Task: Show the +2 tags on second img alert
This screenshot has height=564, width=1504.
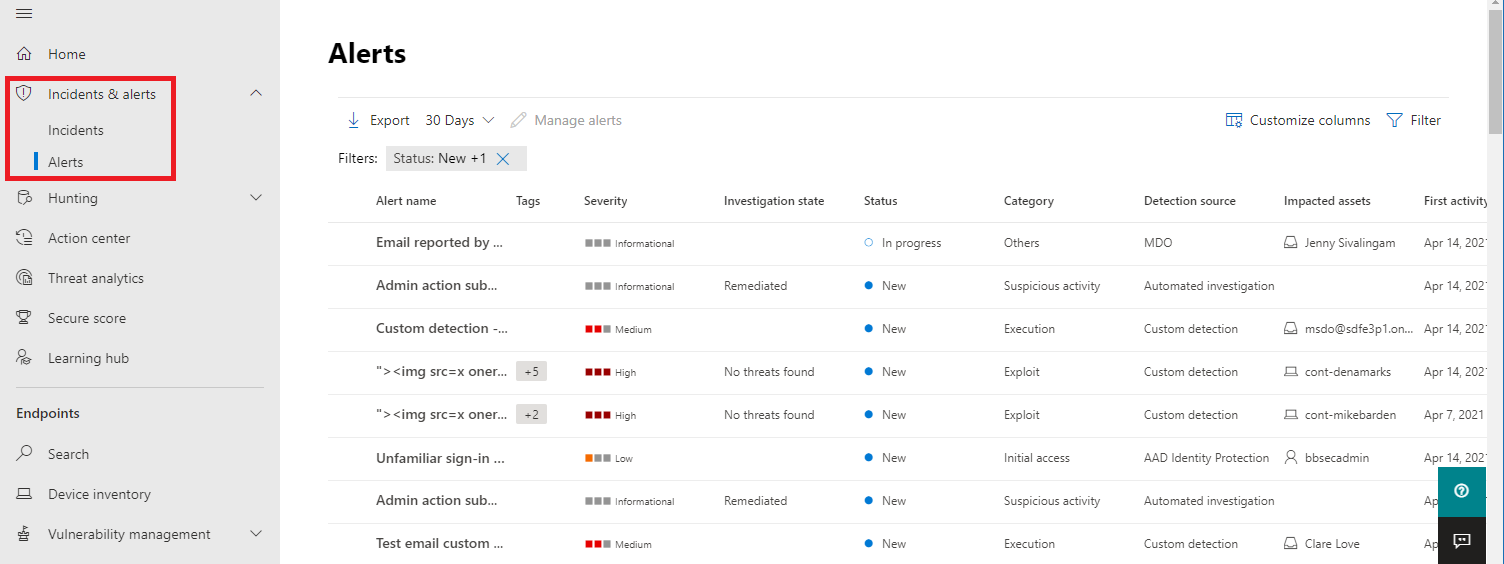Action: point(531,415)
